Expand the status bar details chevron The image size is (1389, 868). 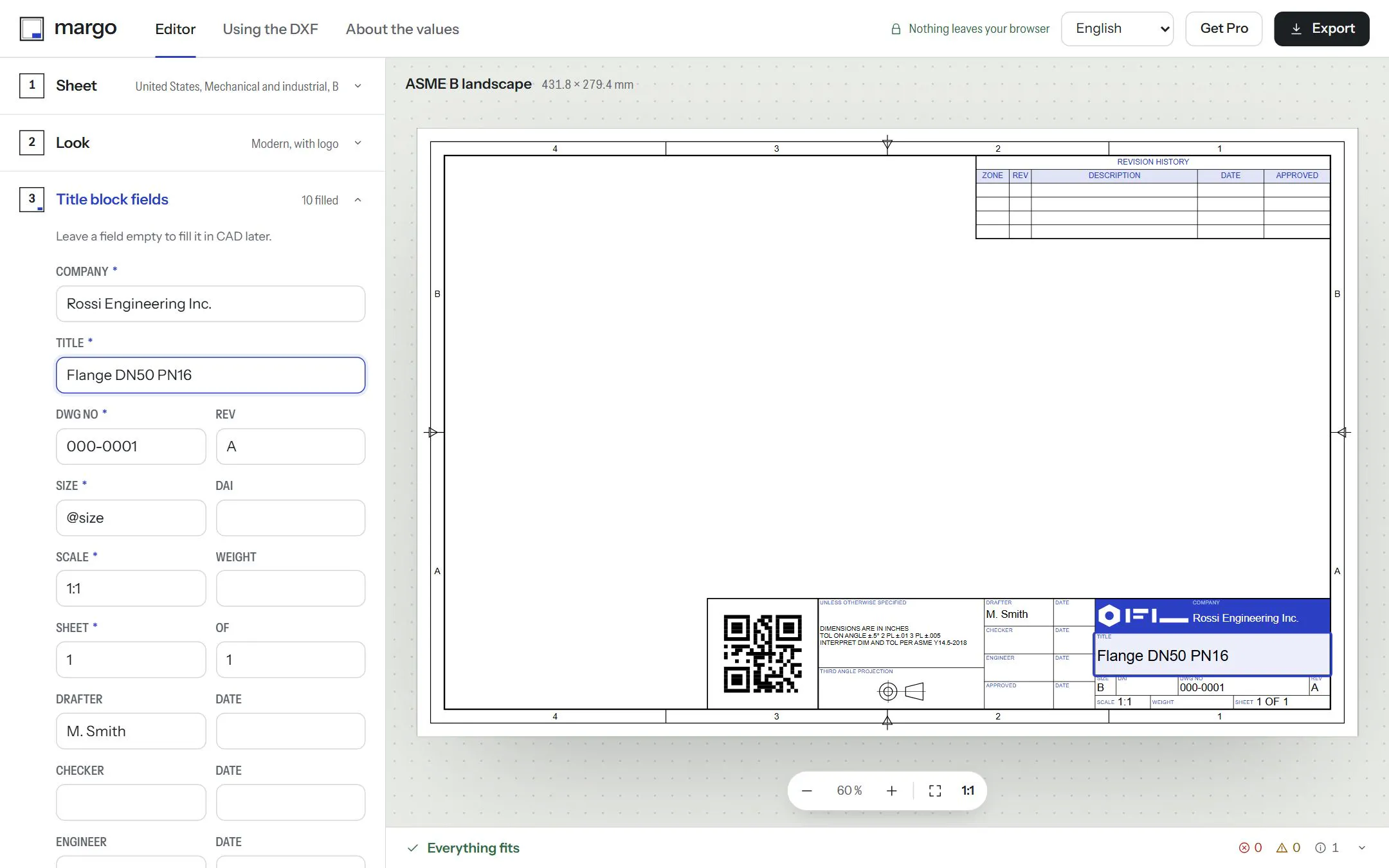(1361, 848)
